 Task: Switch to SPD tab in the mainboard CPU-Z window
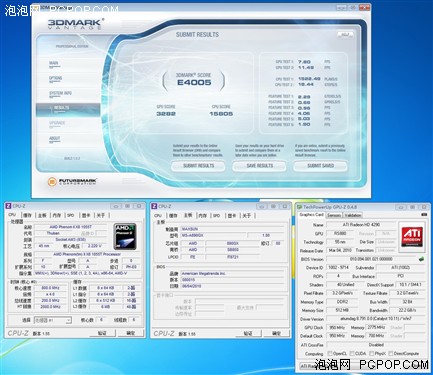(217, 216)
